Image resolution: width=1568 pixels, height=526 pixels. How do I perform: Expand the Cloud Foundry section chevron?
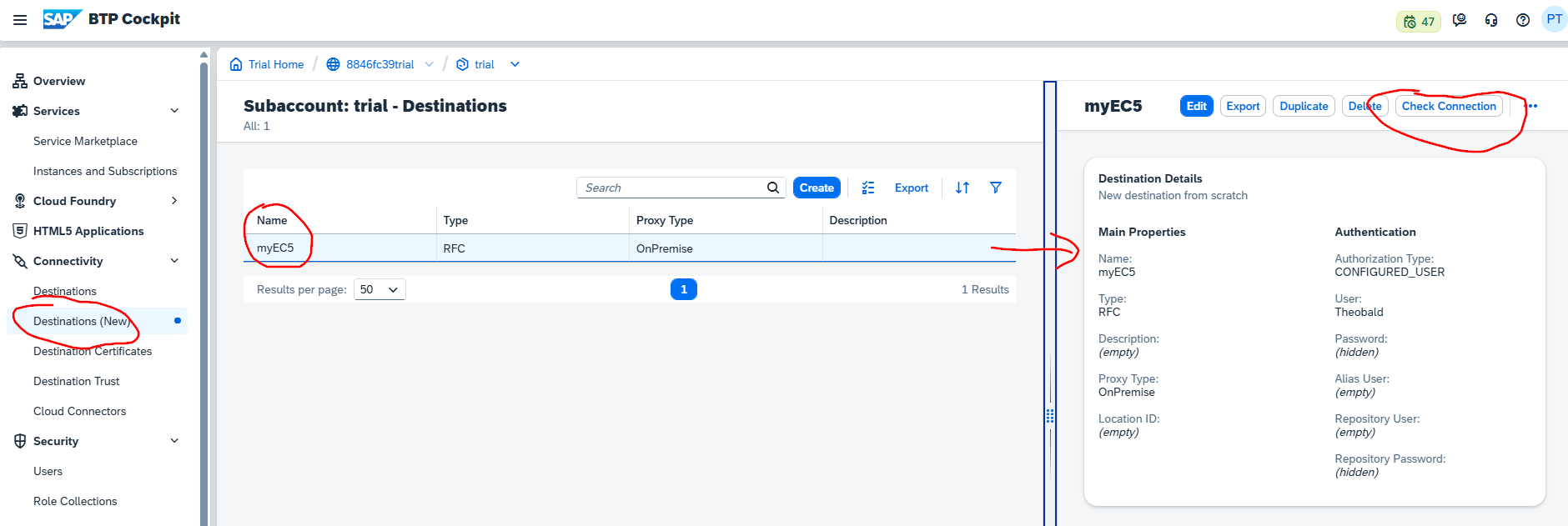click(x=174, y=201)
